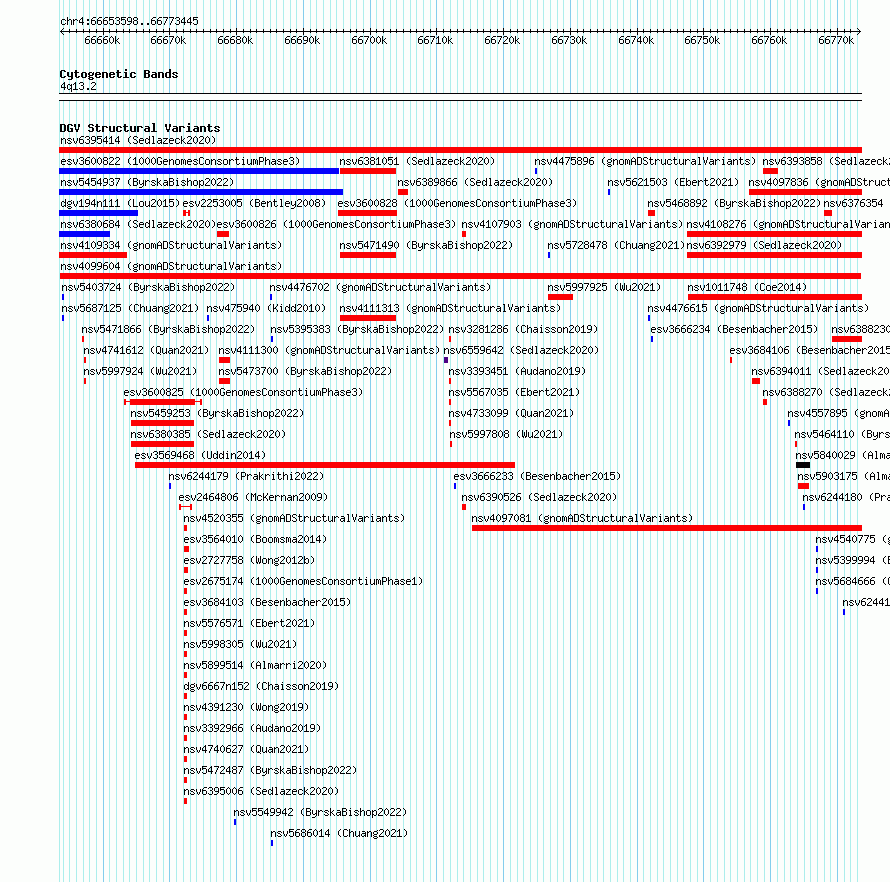
Task: Open the esv2253005 (Bentley2008) entry
Action: [254, 203]
